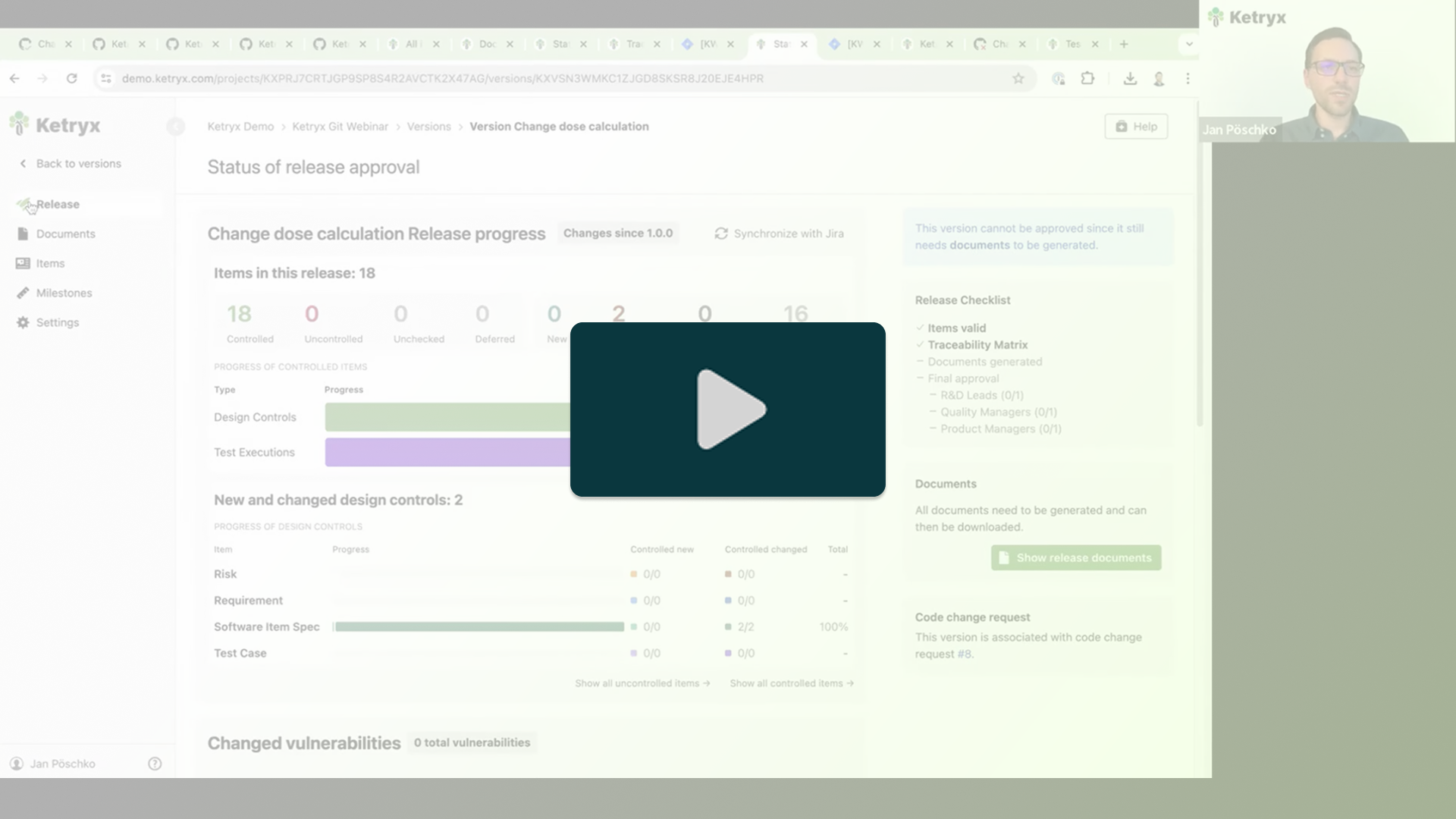
Task: Open the documents link in the approval notice
Action: (x=980, y=245)
